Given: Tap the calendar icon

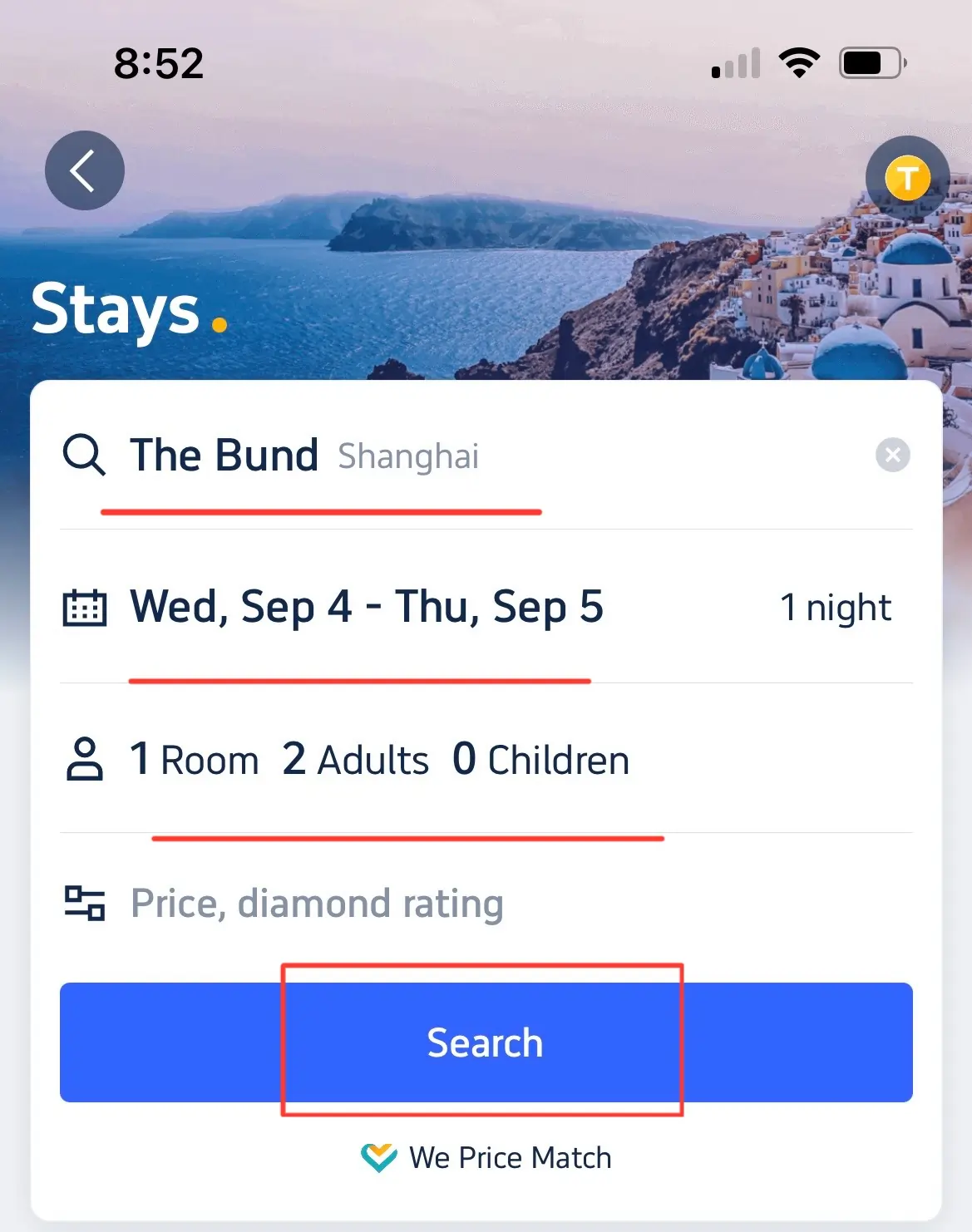Looking at the screenshot, I should click(85, 607).
